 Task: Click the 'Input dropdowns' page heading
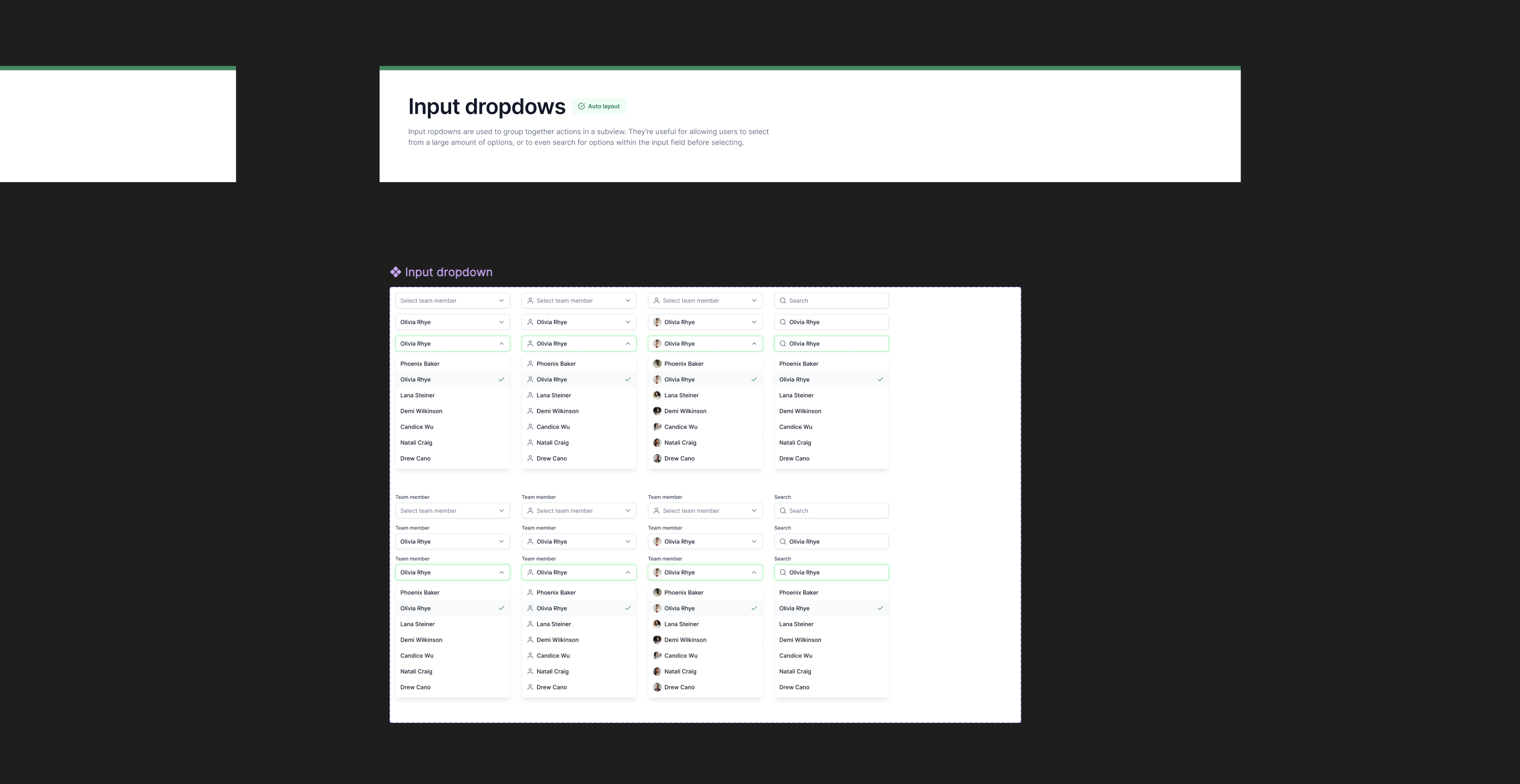486,106
